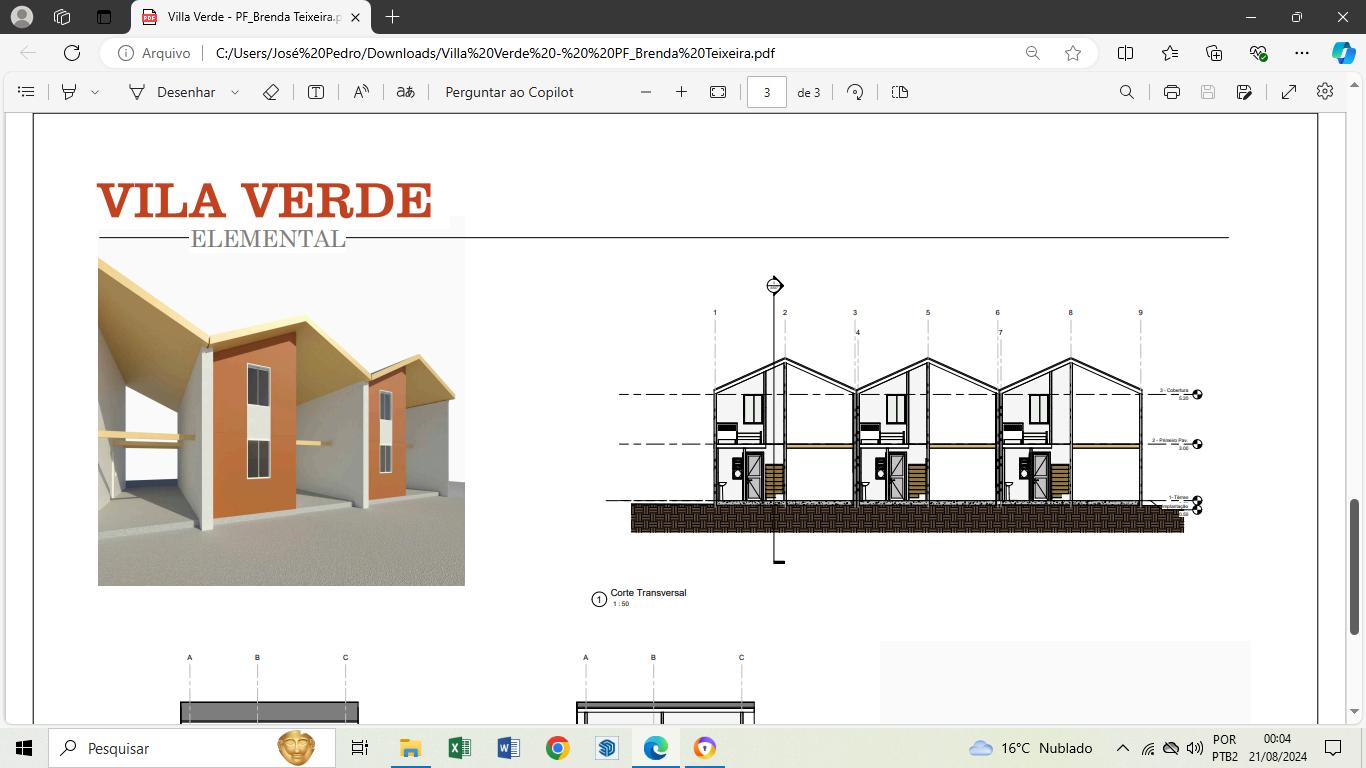Click the vertical scrollbar thumb

1355,566
